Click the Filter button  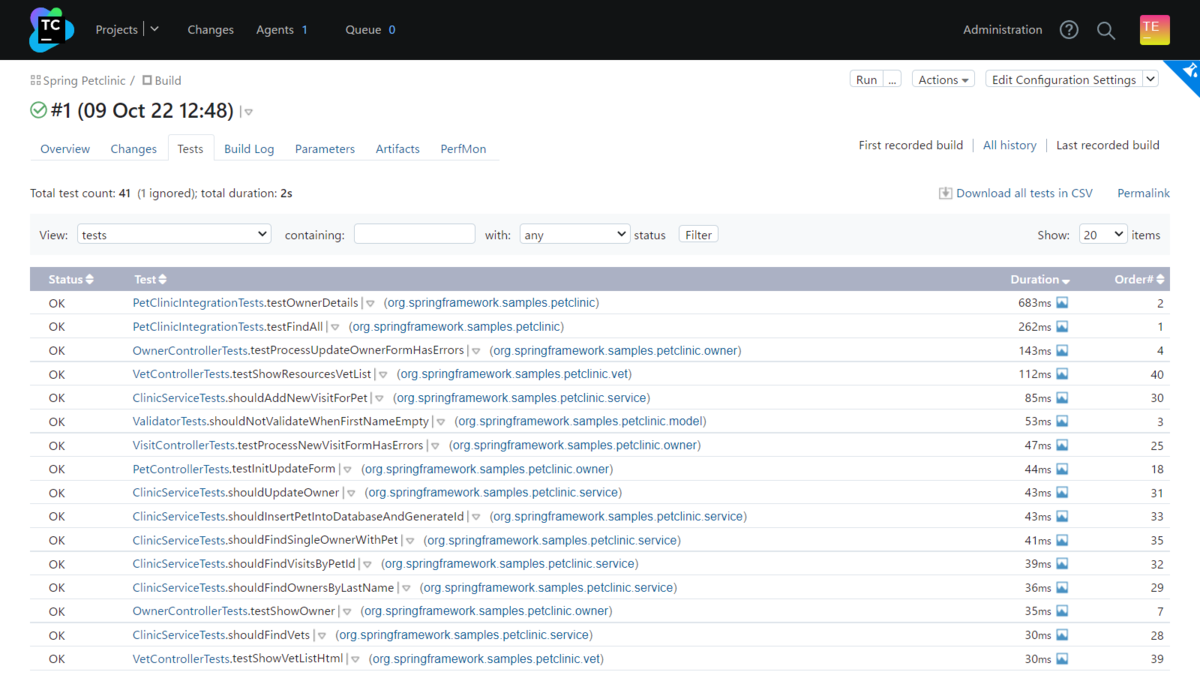[698, 235]
